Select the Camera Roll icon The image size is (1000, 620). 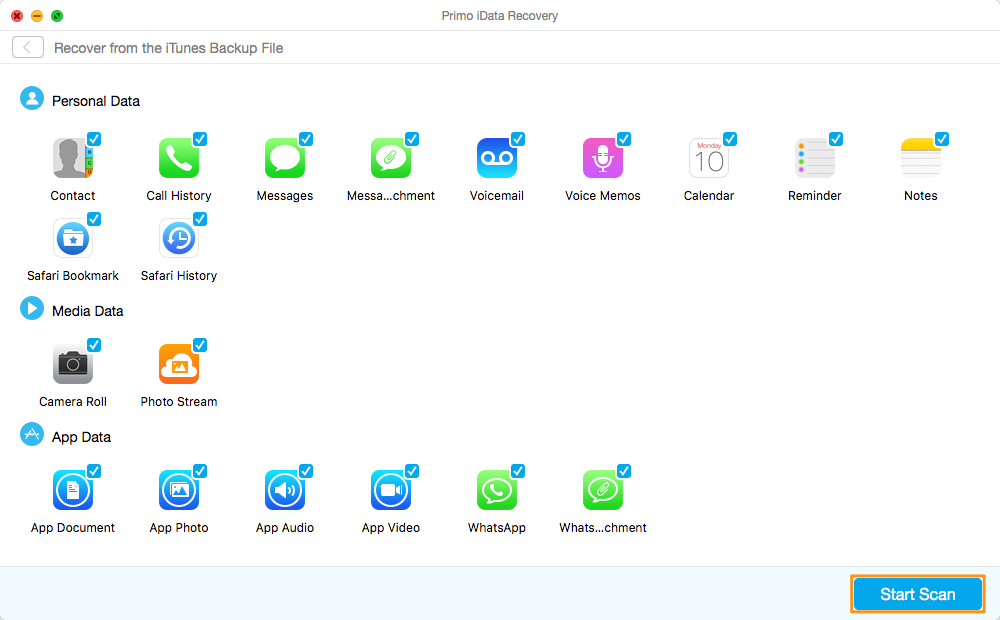pos(73,364)
